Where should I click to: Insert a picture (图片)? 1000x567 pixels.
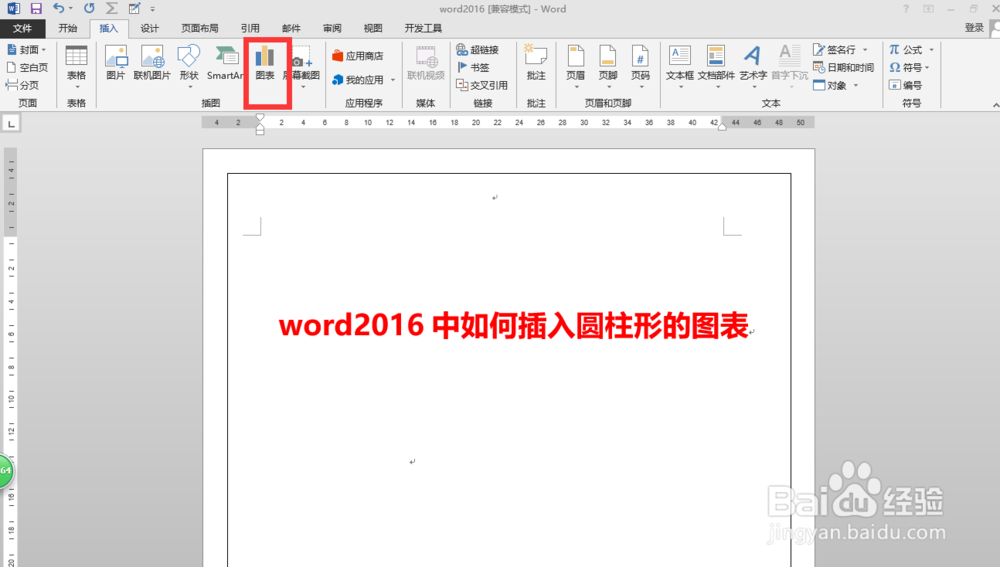[x=115, y=63]
